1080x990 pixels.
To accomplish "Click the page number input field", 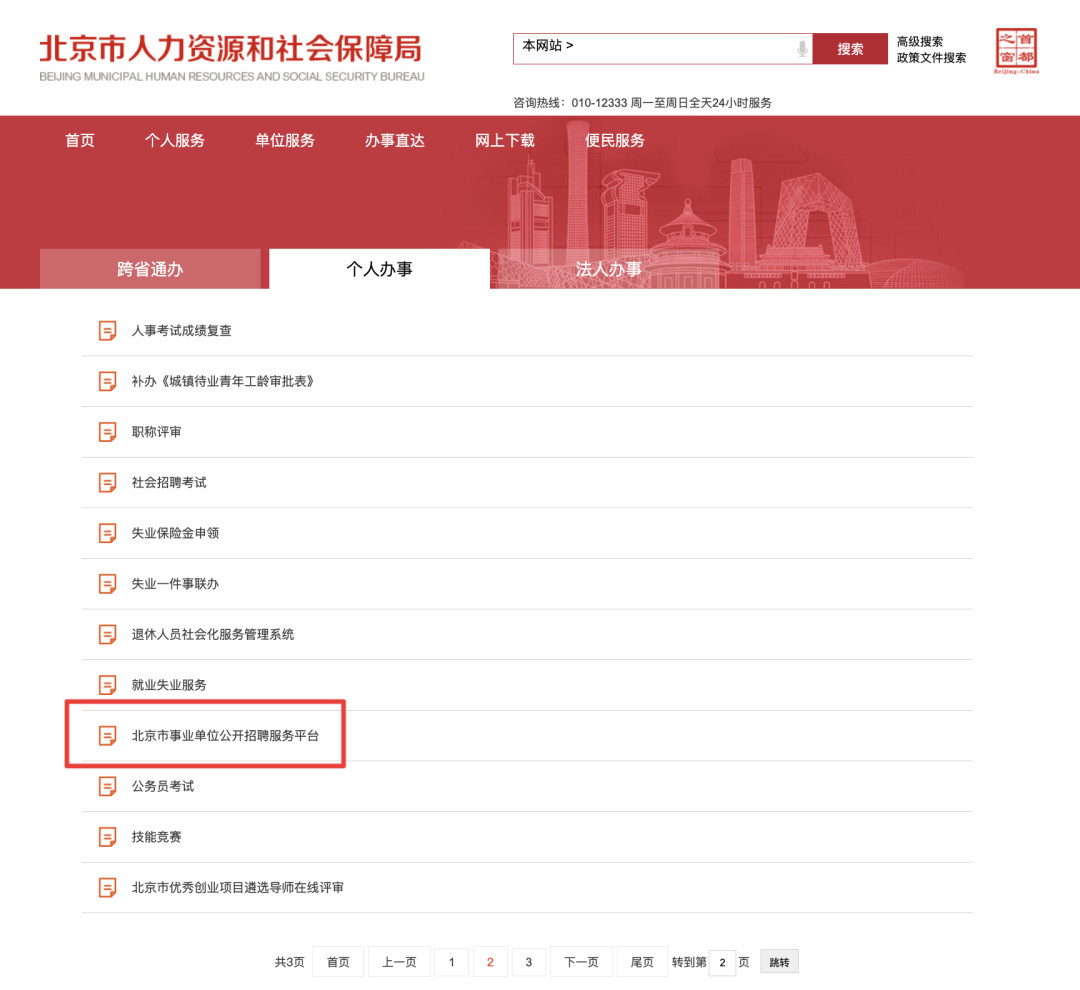I will coord(722,961).
